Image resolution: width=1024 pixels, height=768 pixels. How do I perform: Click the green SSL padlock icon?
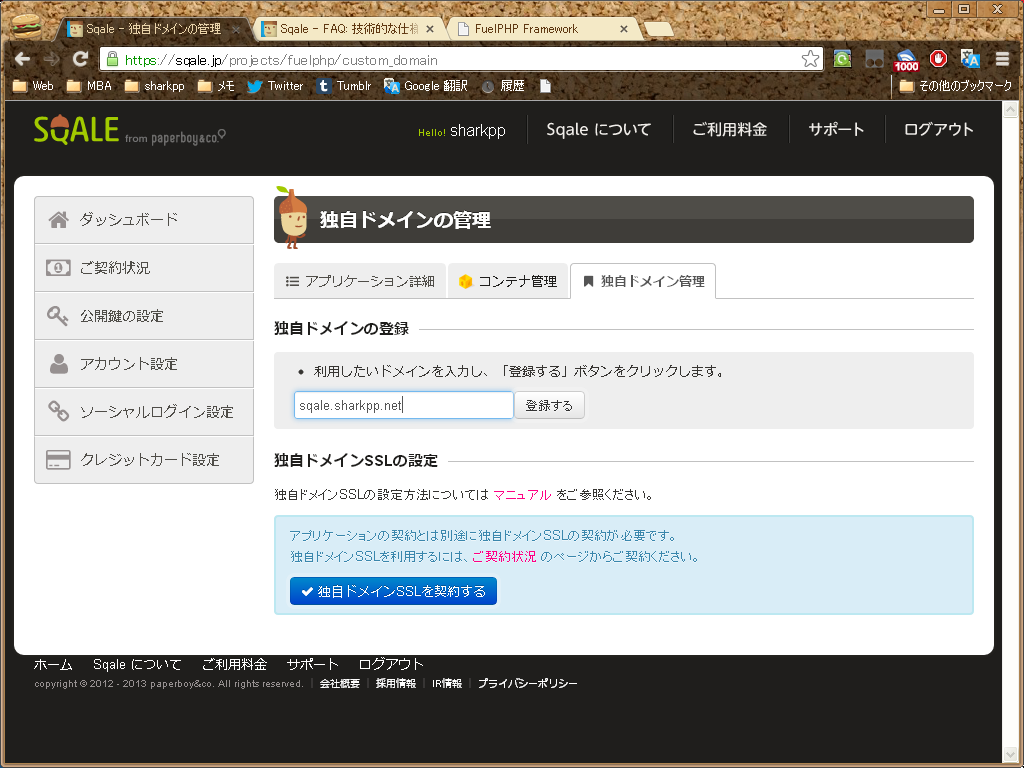(x=112, y=59)
